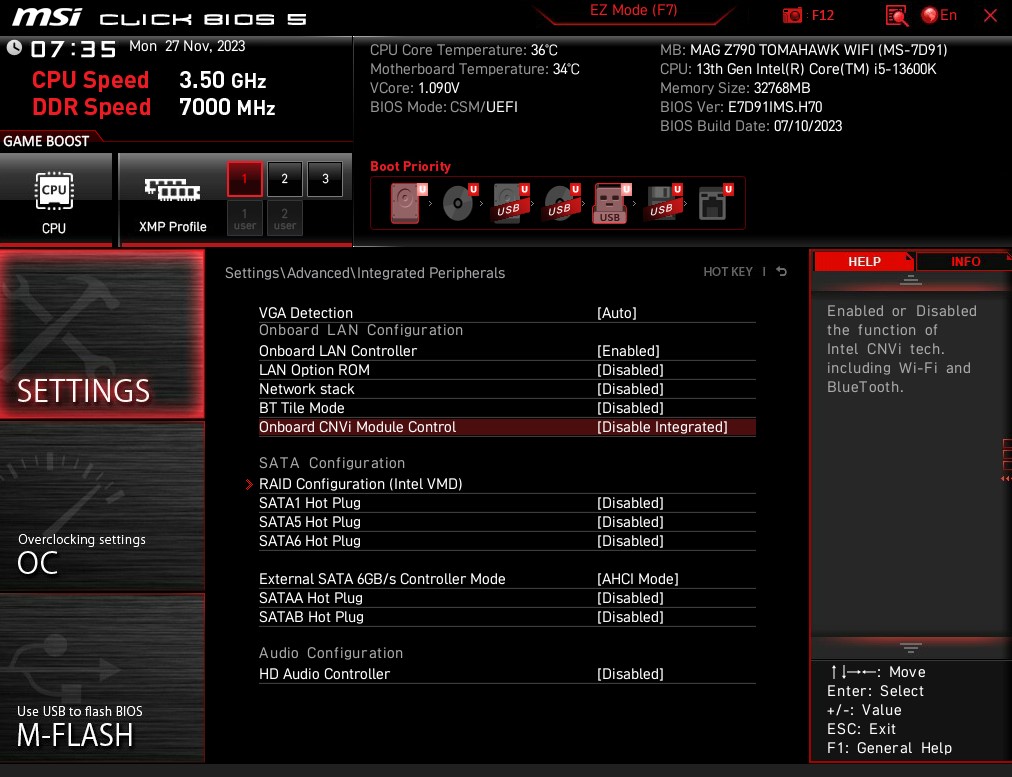The image size is (1012, 777).
Task: Click the right-edge side panel expander
Action: [1006, 461]
